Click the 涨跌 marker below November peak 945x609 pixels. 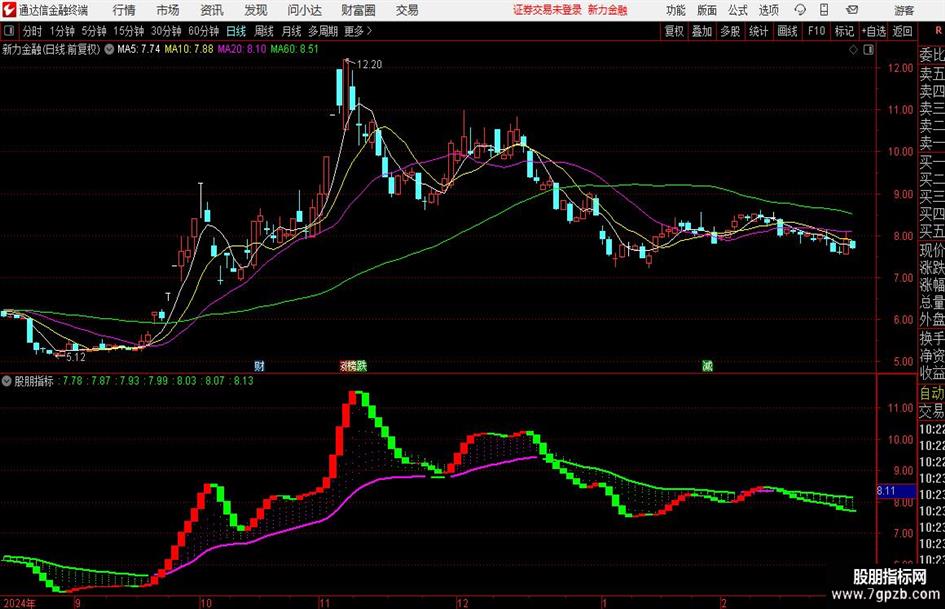353,365
